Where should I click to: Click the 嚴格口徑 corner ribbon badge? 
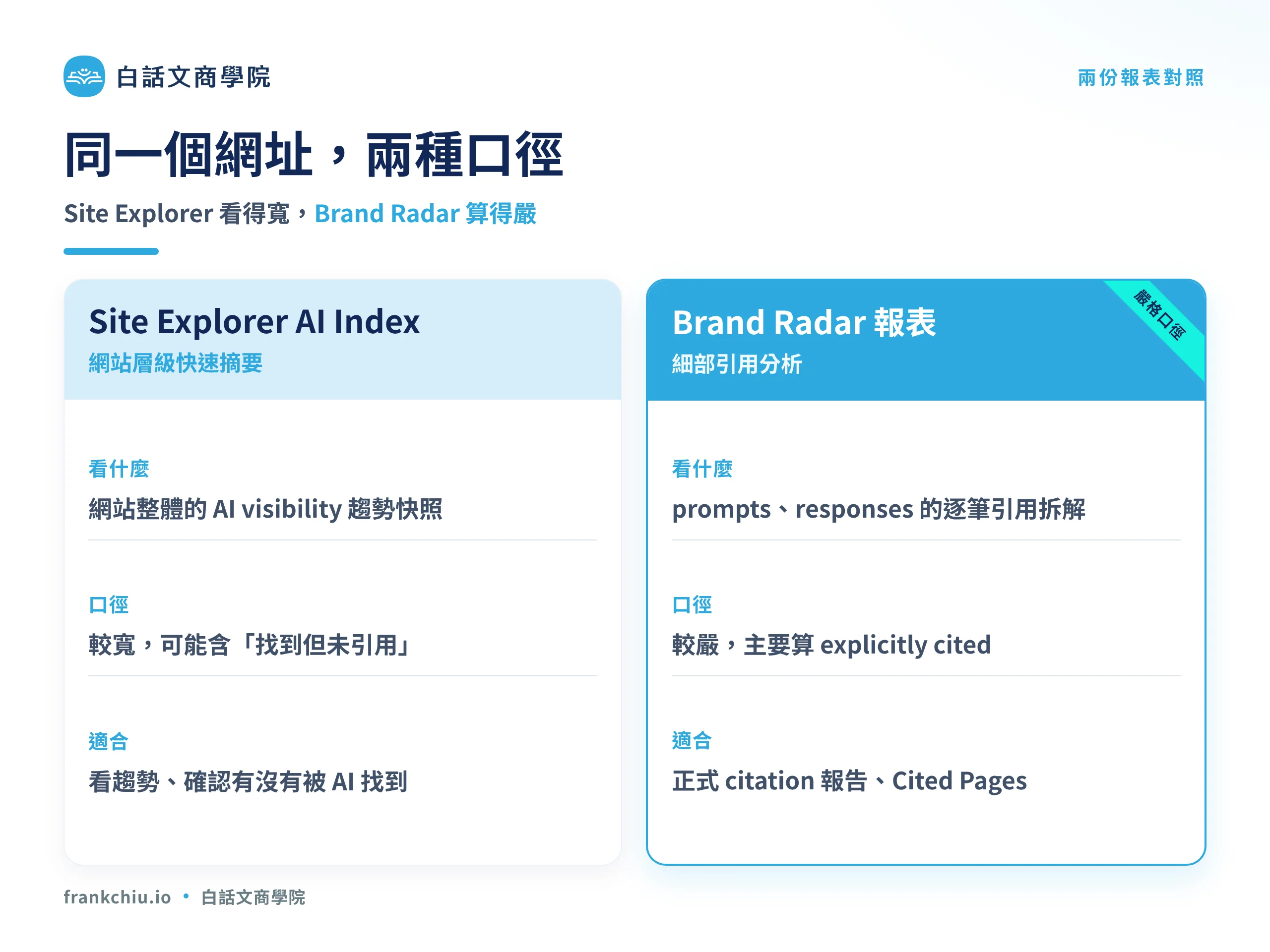(x=1159, y=315)
